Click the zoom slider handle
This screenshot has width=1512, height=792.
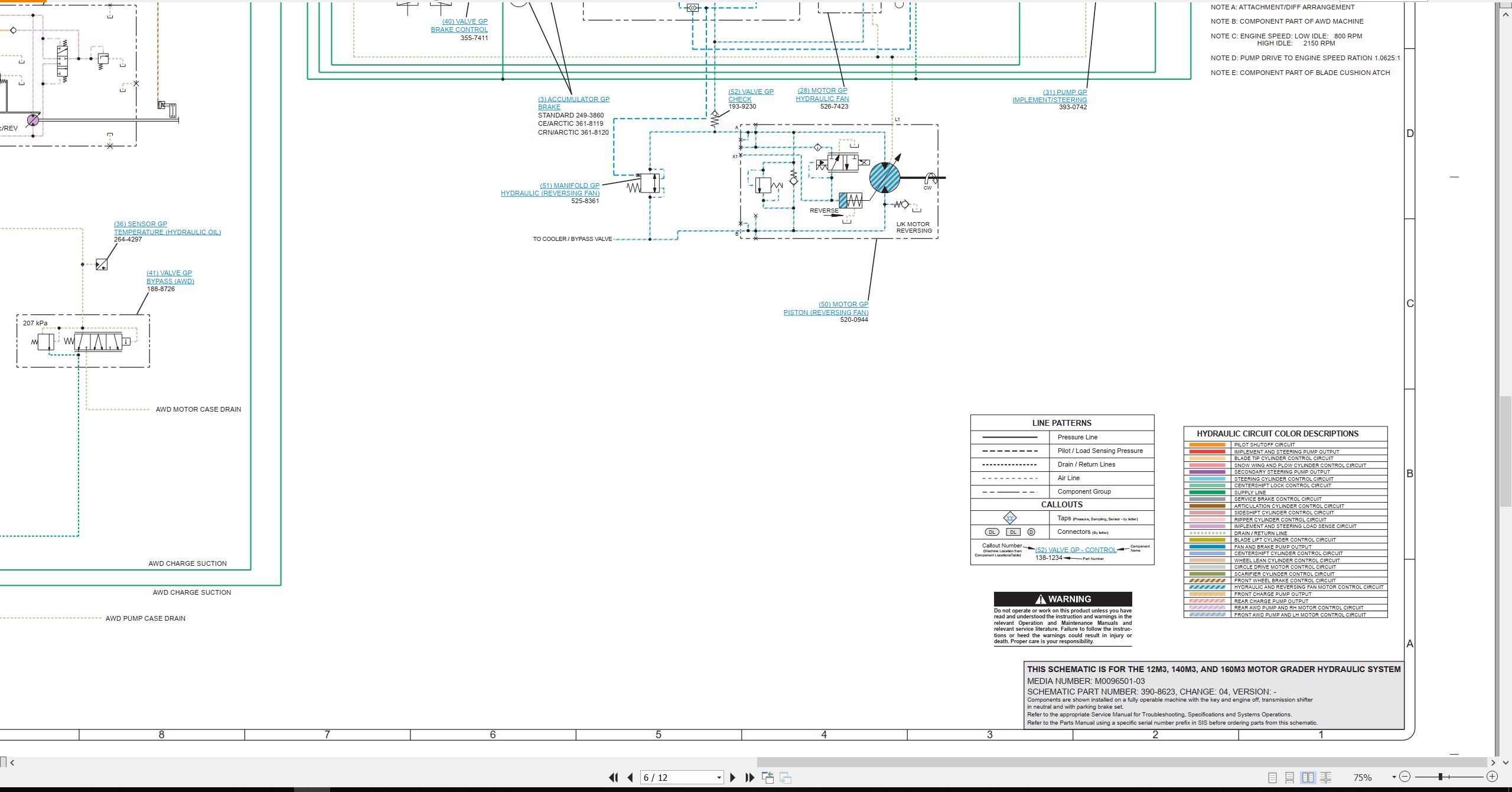tap(1441, 777)
